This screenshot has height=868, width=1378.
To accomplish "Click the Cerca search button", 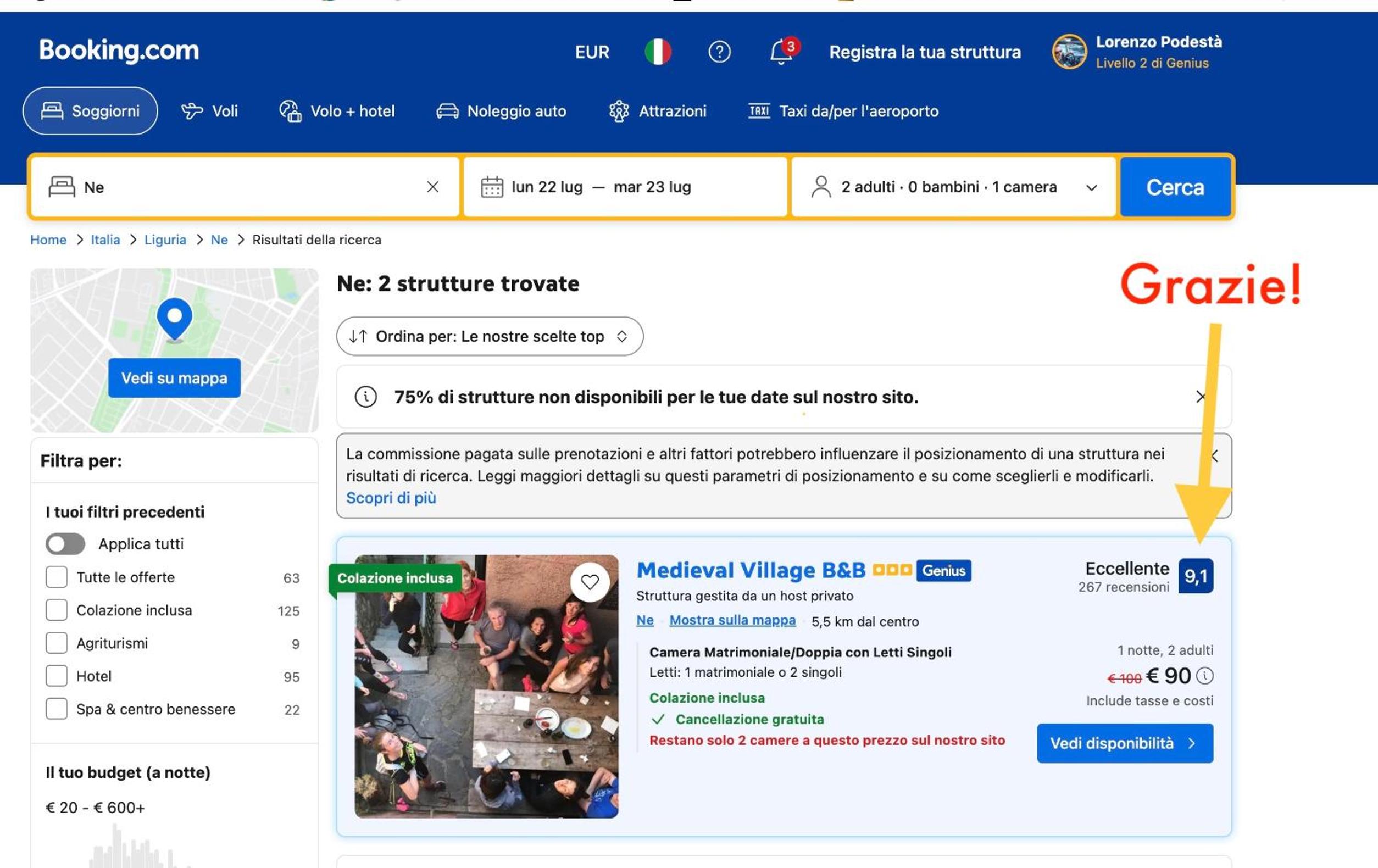I will (x=1175, y=187).
